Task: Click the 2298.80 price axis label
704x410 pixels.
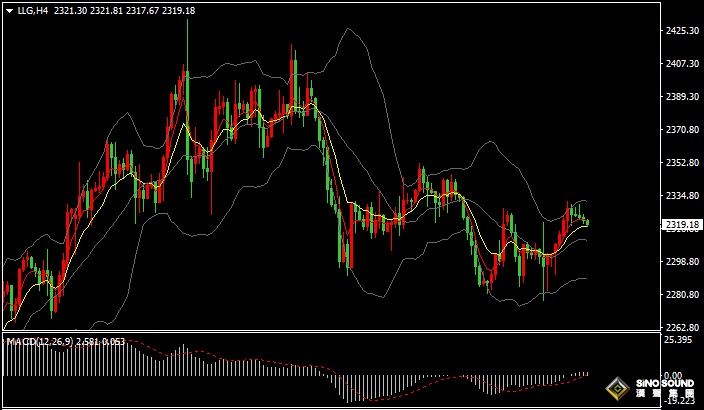Action: tap(682, 262)
